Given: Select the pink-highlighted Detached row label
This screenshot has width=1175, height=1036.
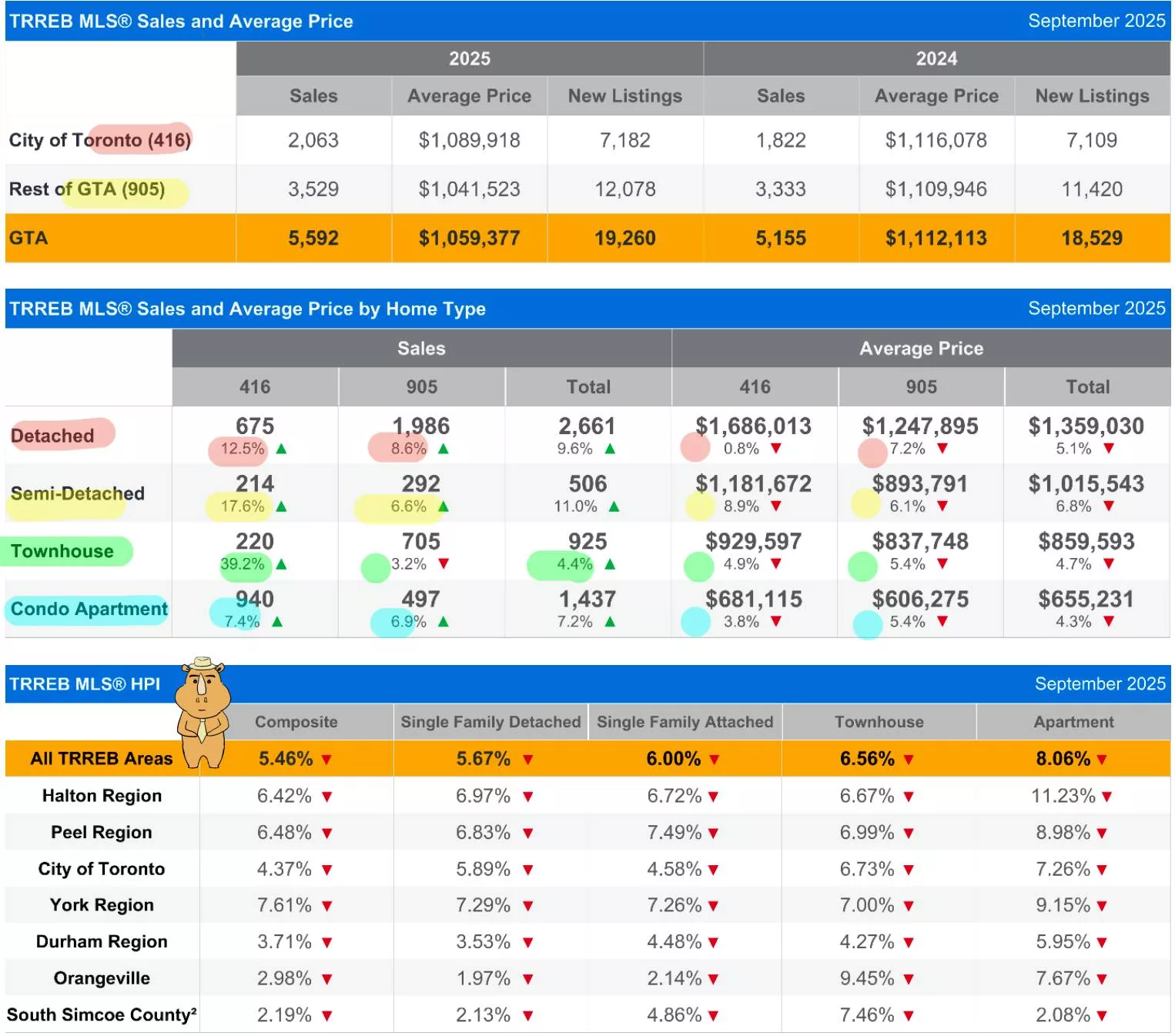Looking at the screenshot, I should click(x=52, y=436).
